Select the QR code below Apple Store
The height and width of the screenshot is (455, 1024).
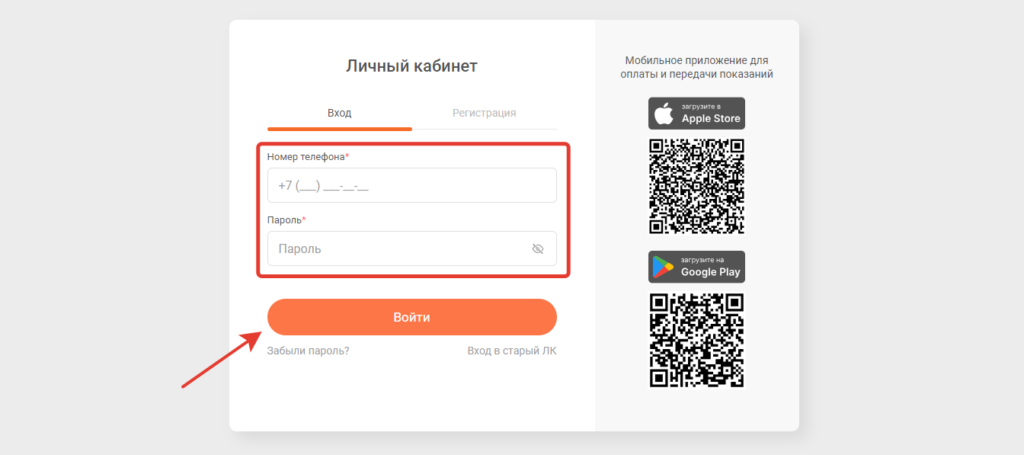697,186
